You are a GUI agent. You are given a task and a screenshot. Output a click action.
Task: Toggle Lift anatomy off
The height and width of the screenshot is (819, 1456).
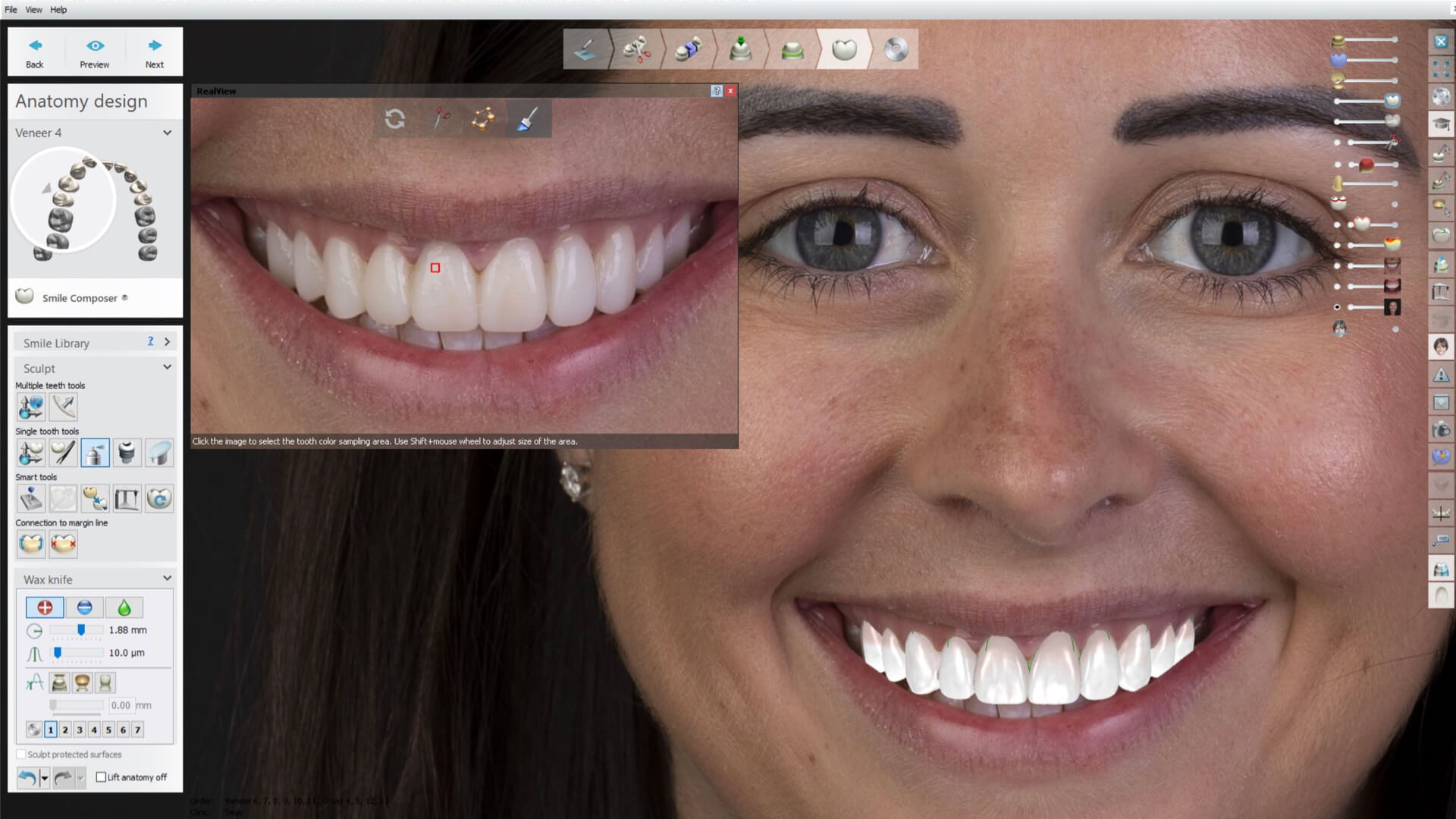[x=102, y=777]
